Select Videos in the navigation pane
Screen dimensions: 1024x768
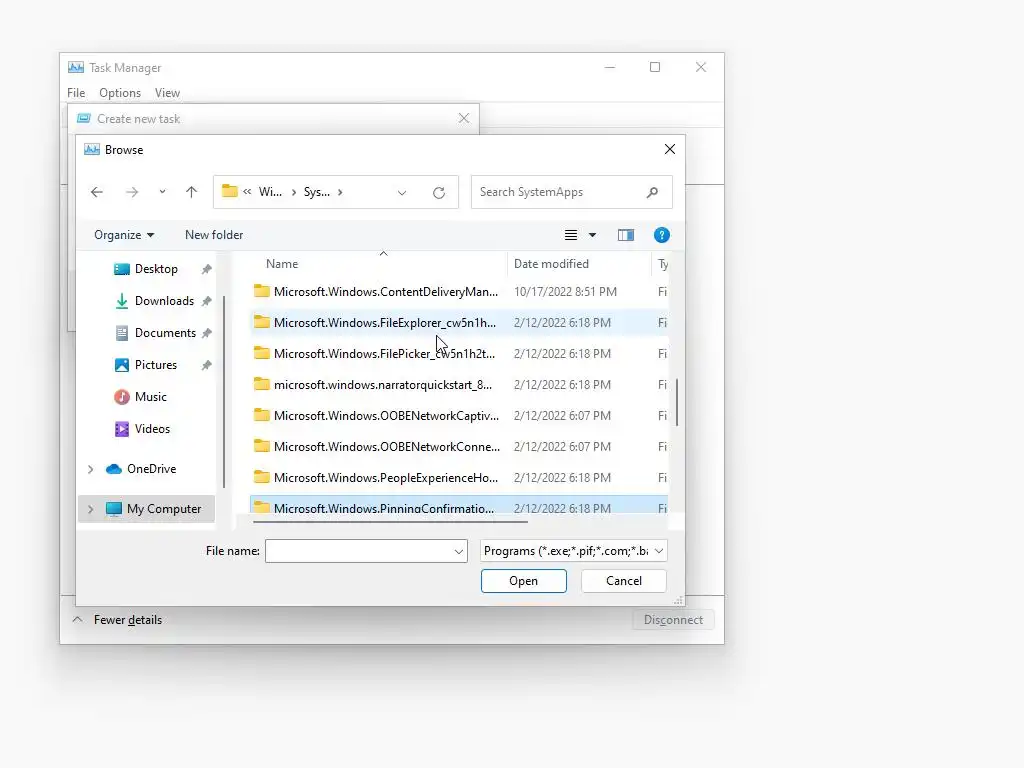click(152, 429)
